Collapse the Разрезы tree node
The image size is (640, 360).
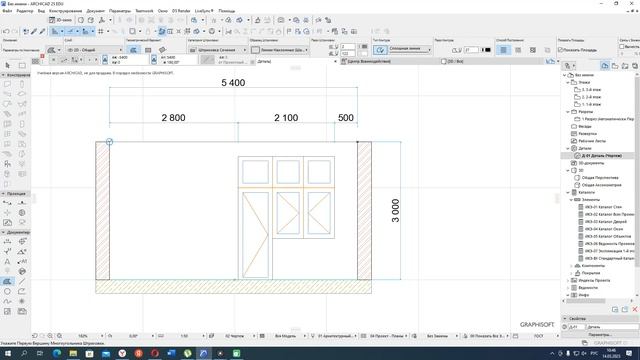[567, 112]
